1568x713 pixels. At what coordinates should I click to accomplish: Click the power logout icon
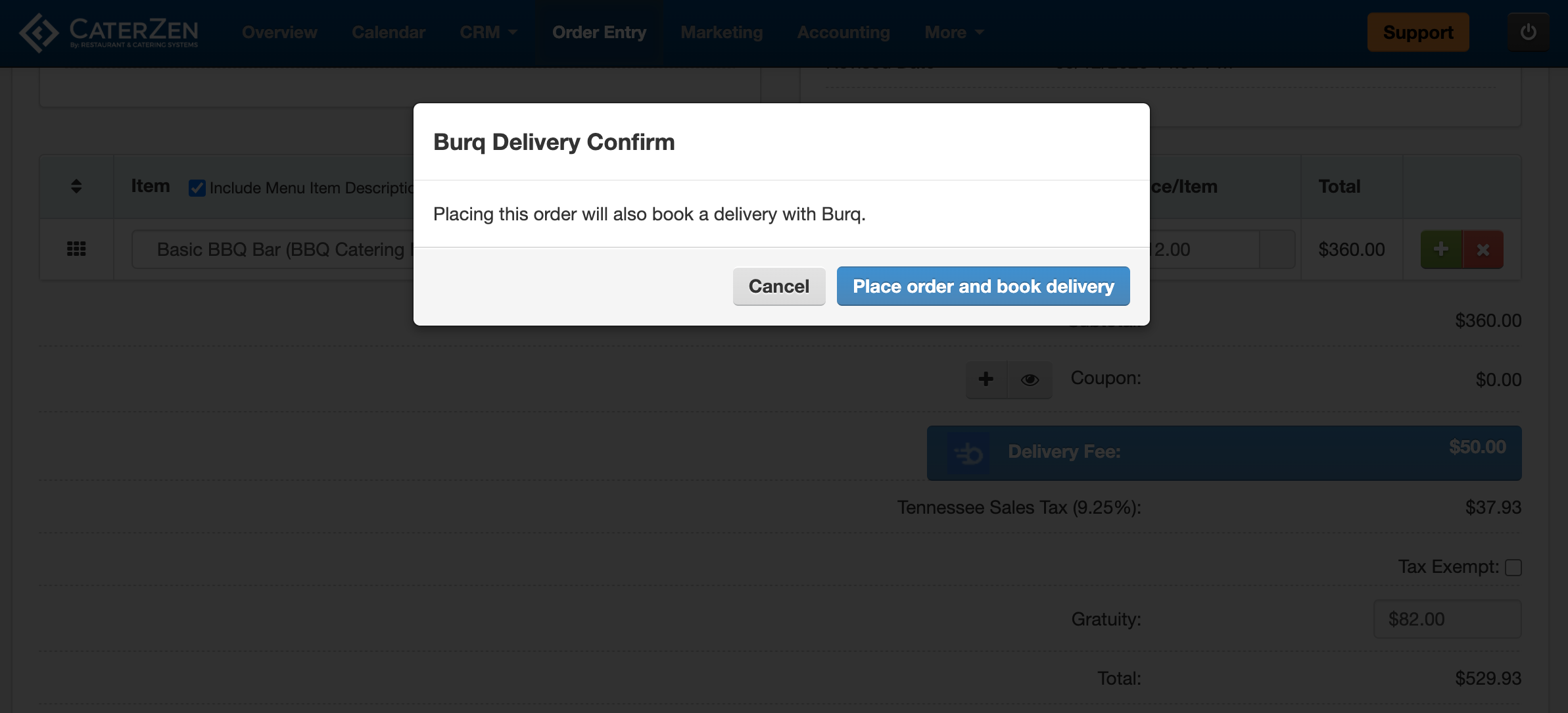(x=1528, y=32)
